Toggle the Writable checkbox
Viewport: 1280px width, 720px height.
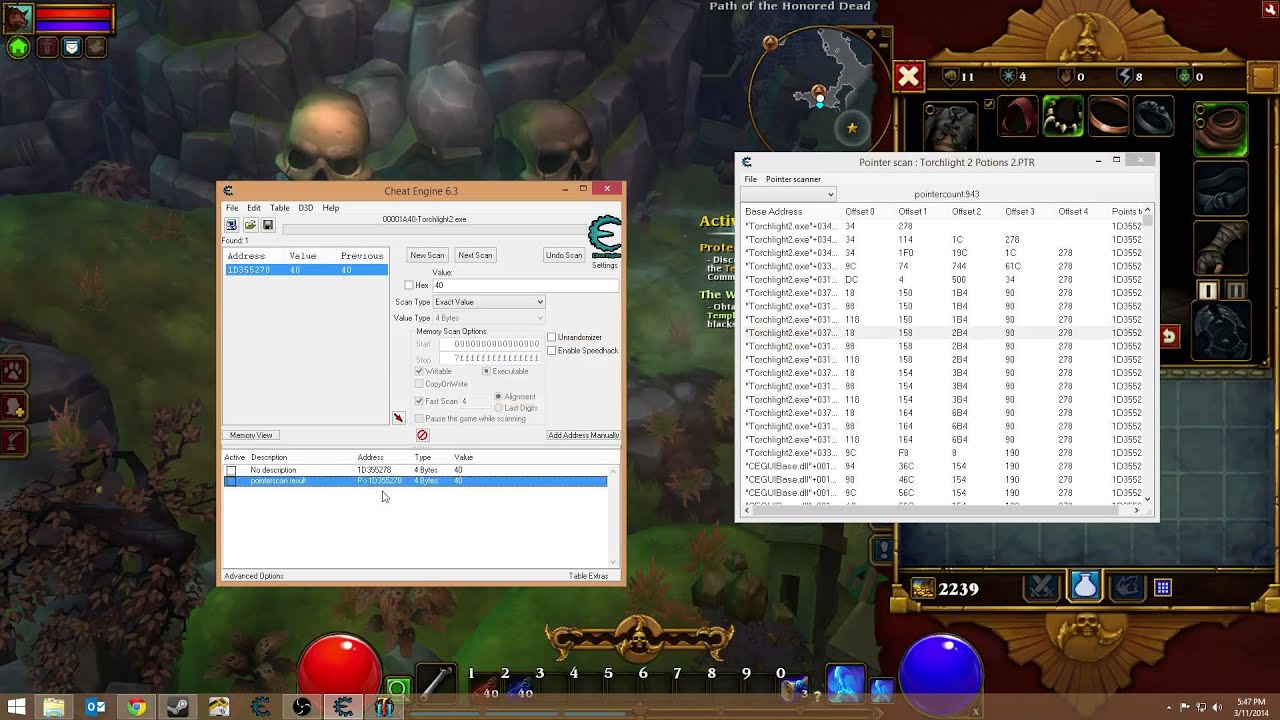(x=419, y=371)
